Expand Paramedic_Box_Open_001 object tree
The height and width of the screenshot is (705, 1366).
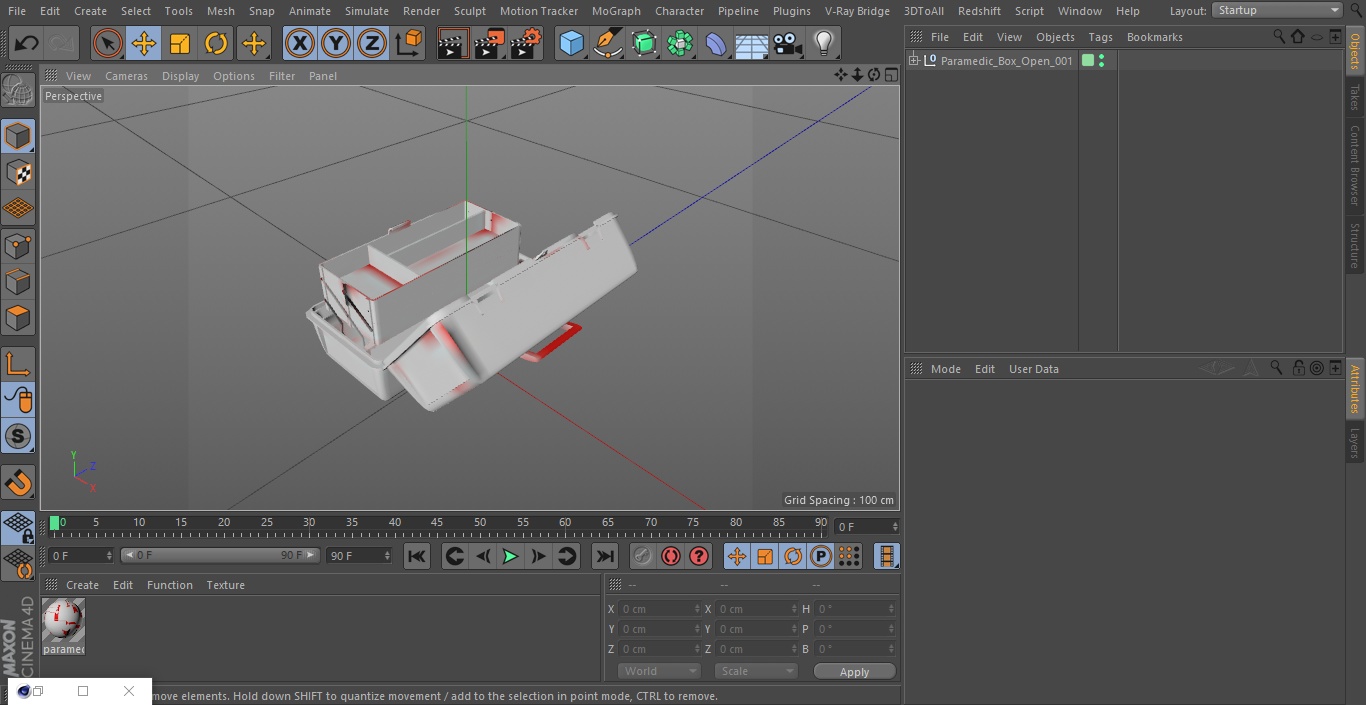(x=913, y=61)
